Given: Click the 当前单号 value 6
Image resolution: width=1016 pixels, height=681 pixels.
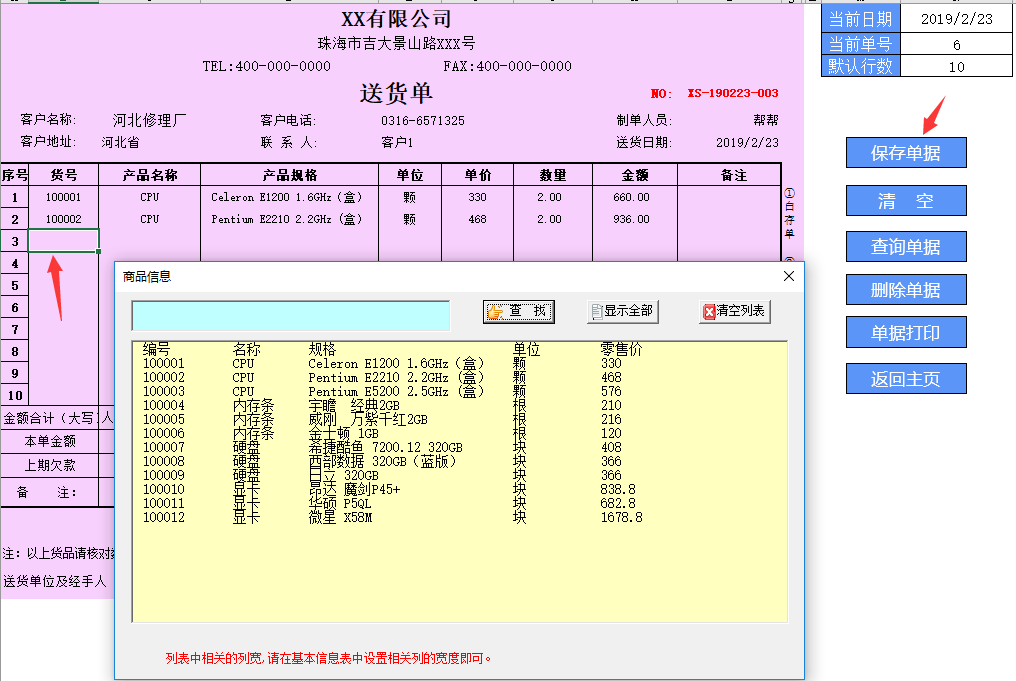Looking at the screenshot, I should pos(956,44).
